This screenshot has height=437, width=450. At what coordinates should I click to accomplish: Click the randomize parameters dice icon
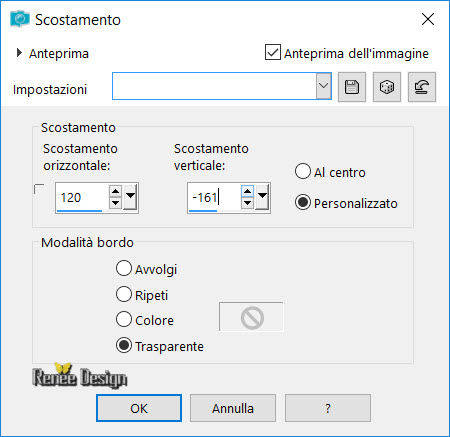[387, 87]
